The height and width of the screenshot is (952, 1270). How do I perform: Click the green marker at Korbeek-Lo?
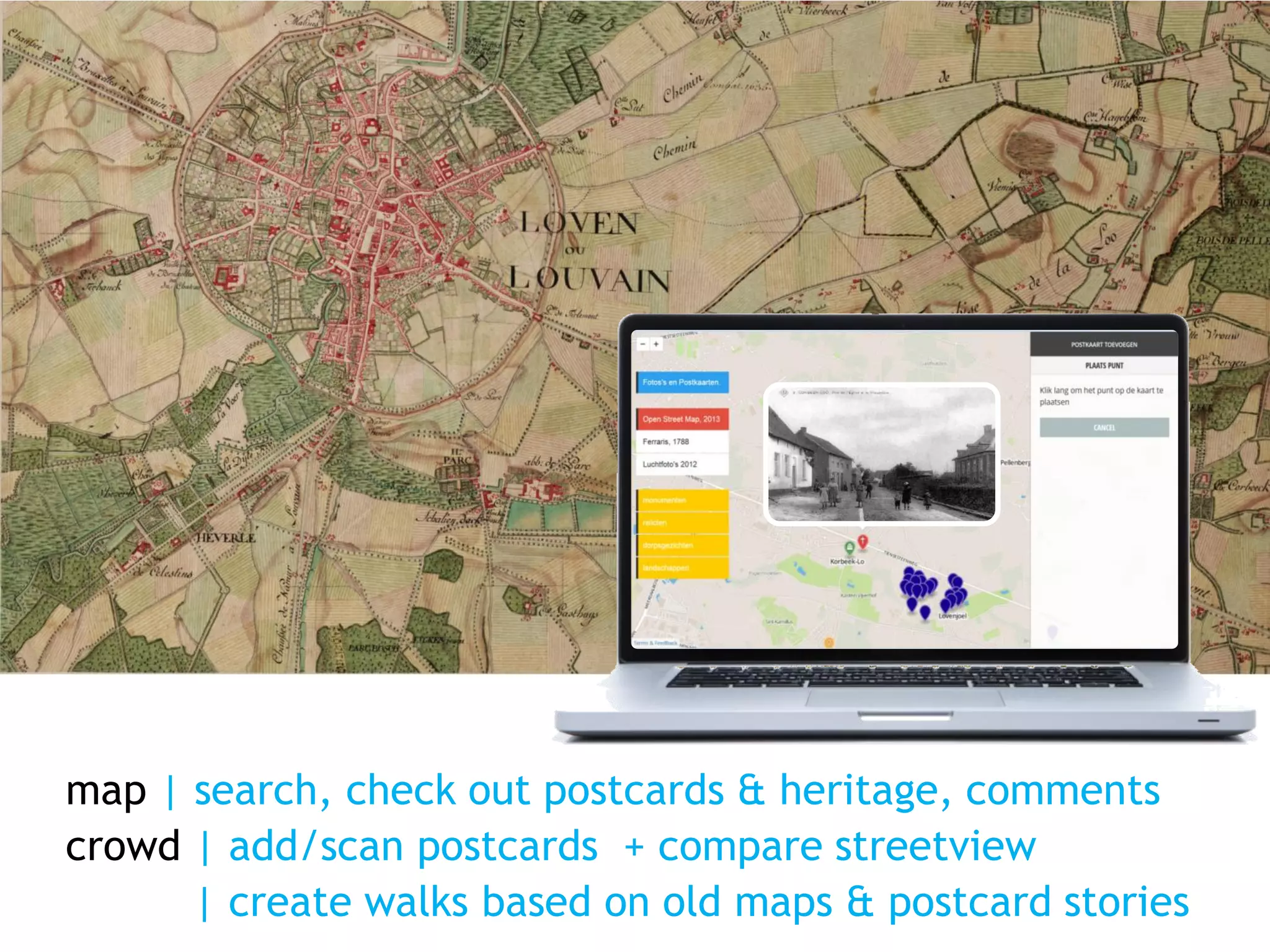(849, 549)
